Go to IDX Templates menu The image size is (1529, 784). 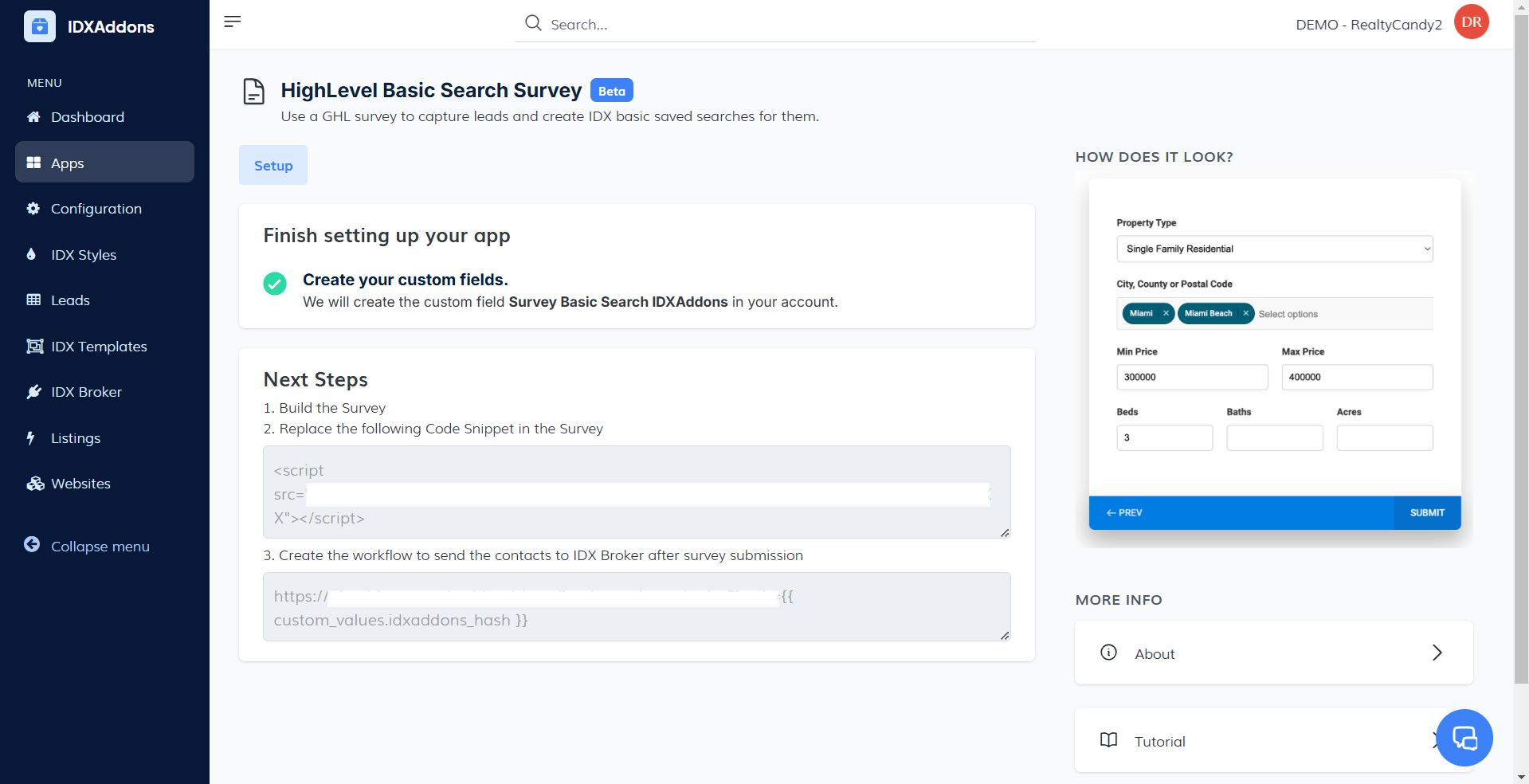(x=99, y=347)
